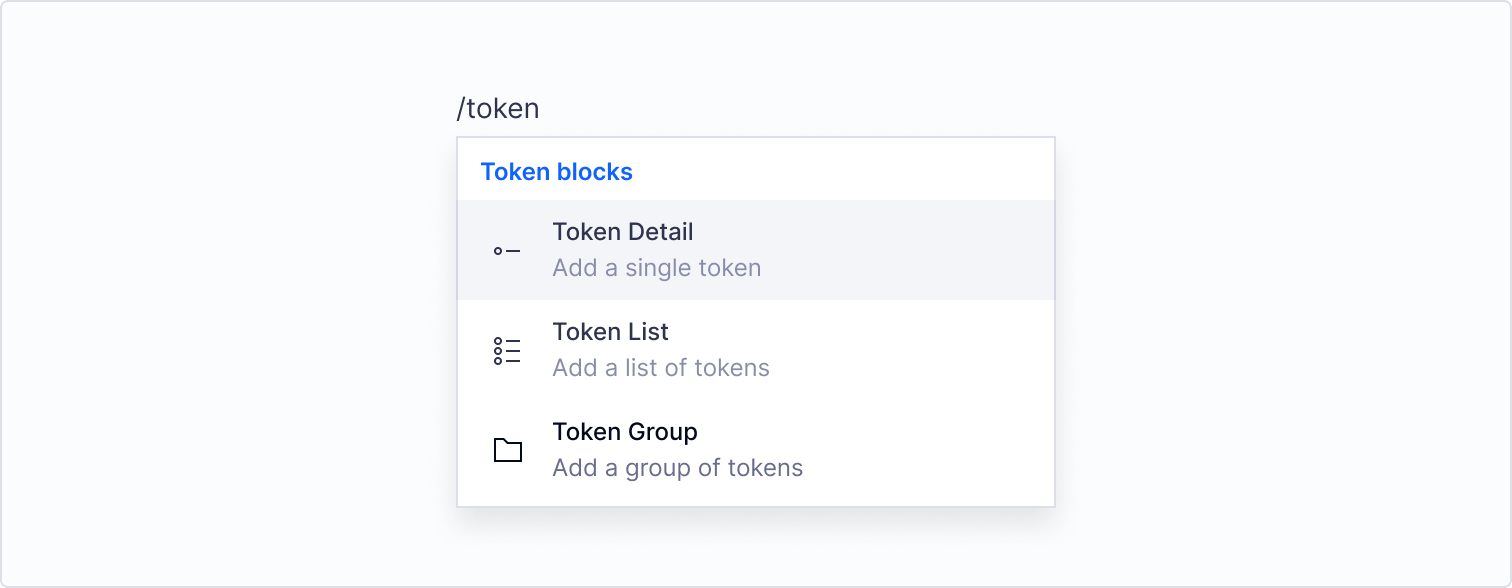Dismiss the menu by clicking the page background
This screenshot has width=1512, height=588.
(1280, 300)
